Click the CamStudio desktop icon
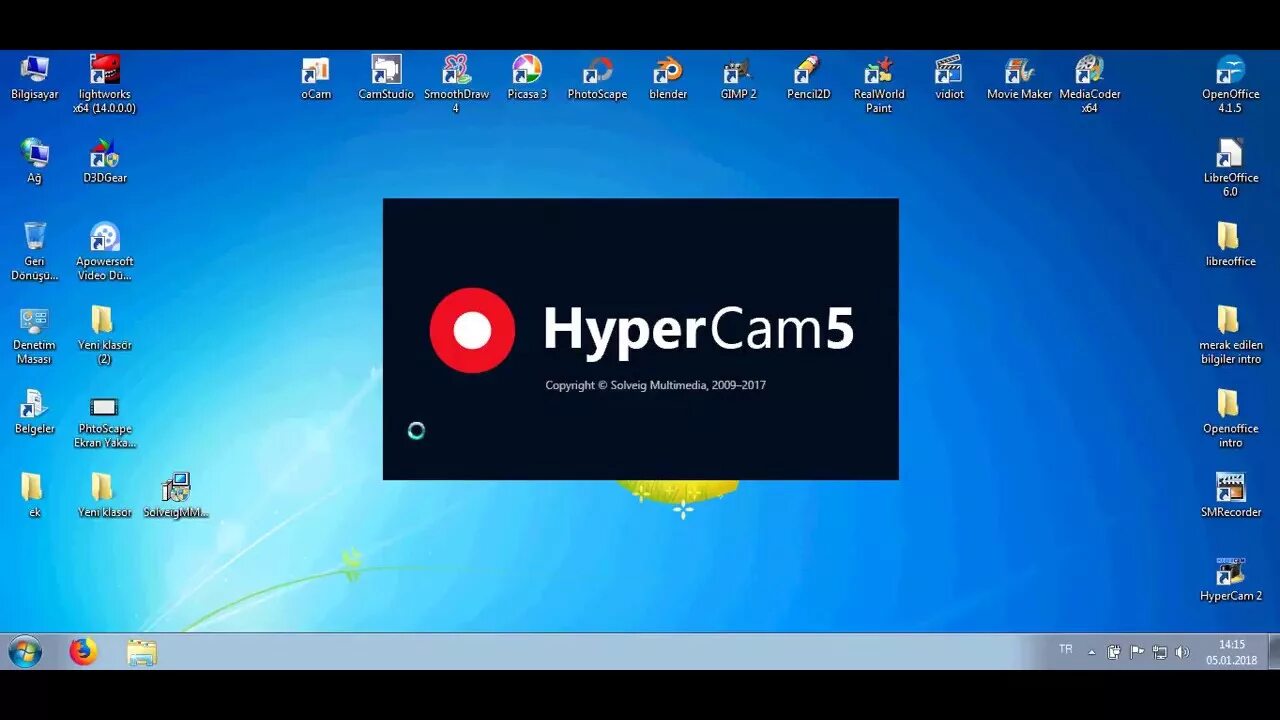The image size is (1280, 720). [x=386, y=78]
